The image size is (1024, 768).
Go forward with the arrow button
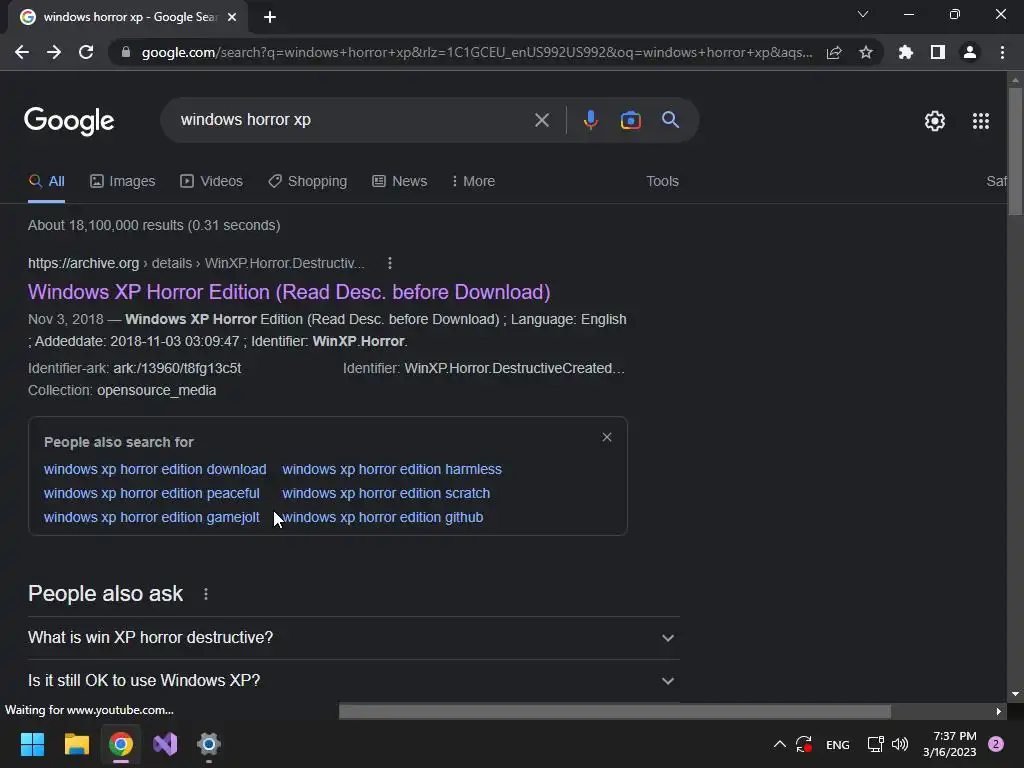54,52
